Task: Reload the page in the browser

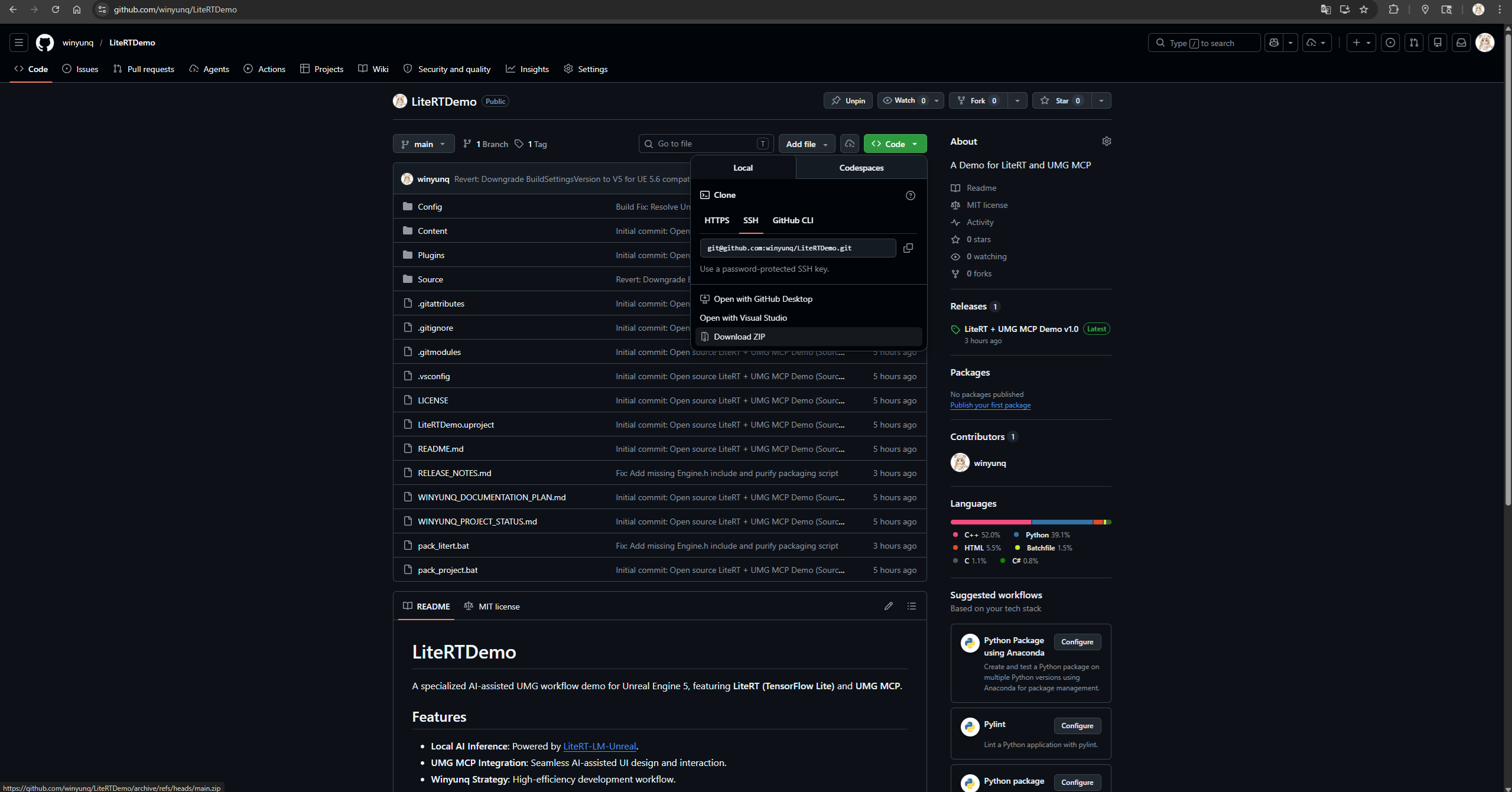Action: (56, 9)
